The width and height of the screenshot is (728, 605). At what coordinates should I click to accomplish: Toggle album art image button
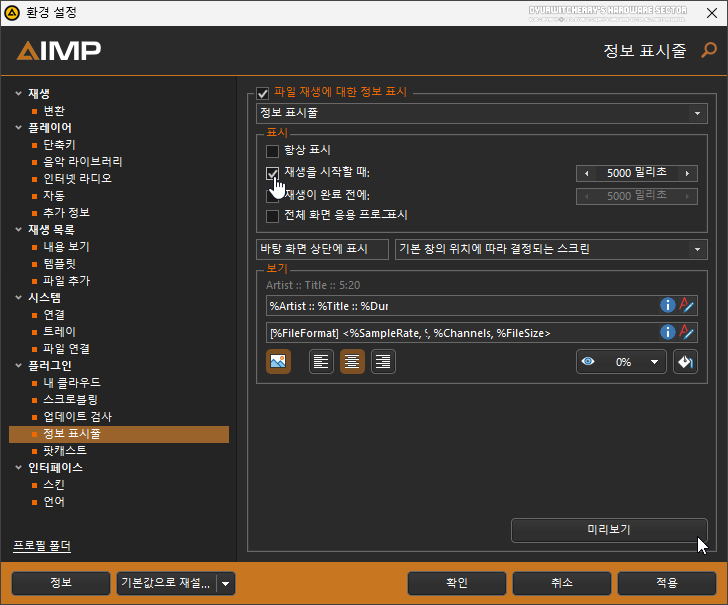[278, 361]
